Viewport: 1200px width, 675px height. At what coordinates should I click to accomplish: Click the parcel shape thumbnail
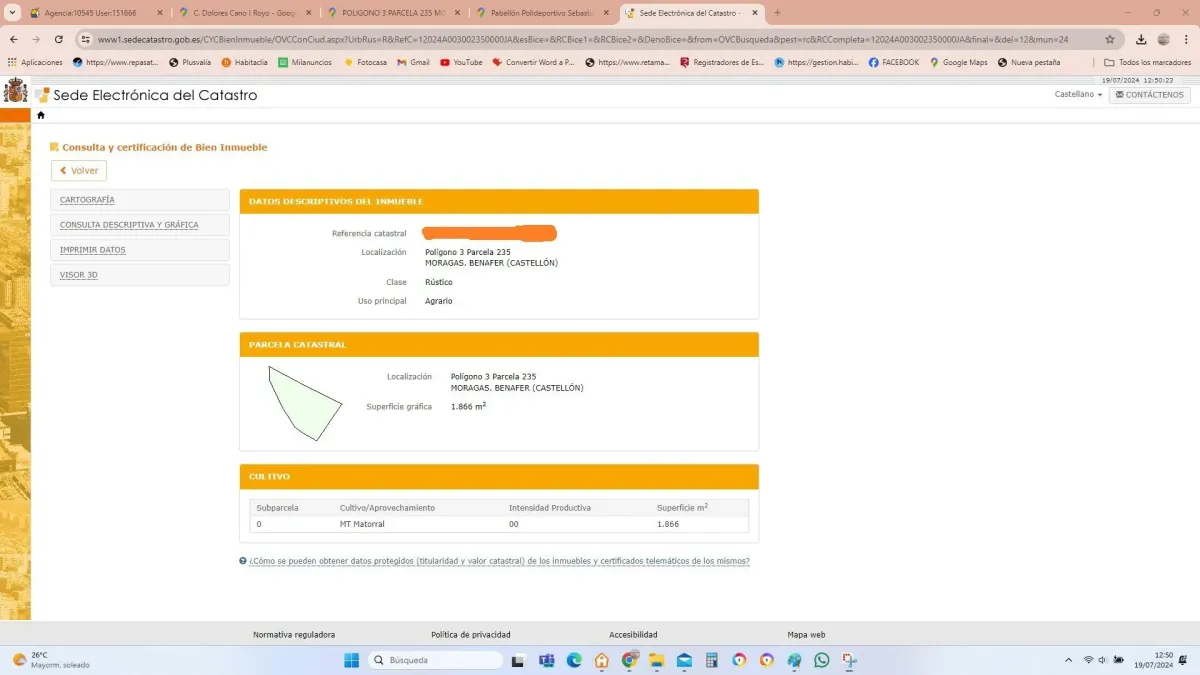[303, 403]
